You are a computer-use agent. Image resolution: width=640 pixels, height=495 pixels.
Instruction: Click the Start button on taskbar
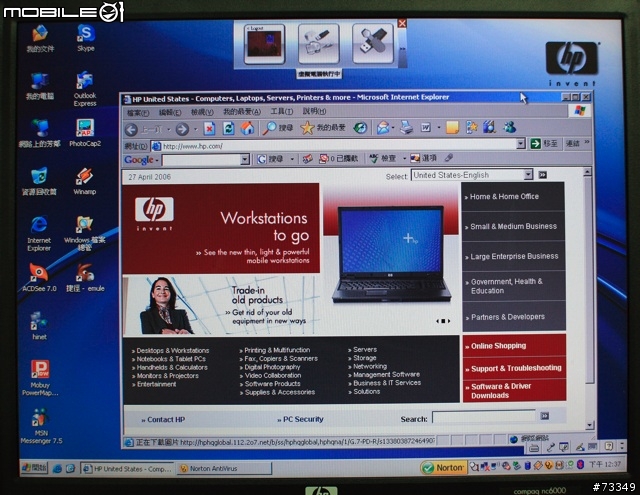pos(34,468)
